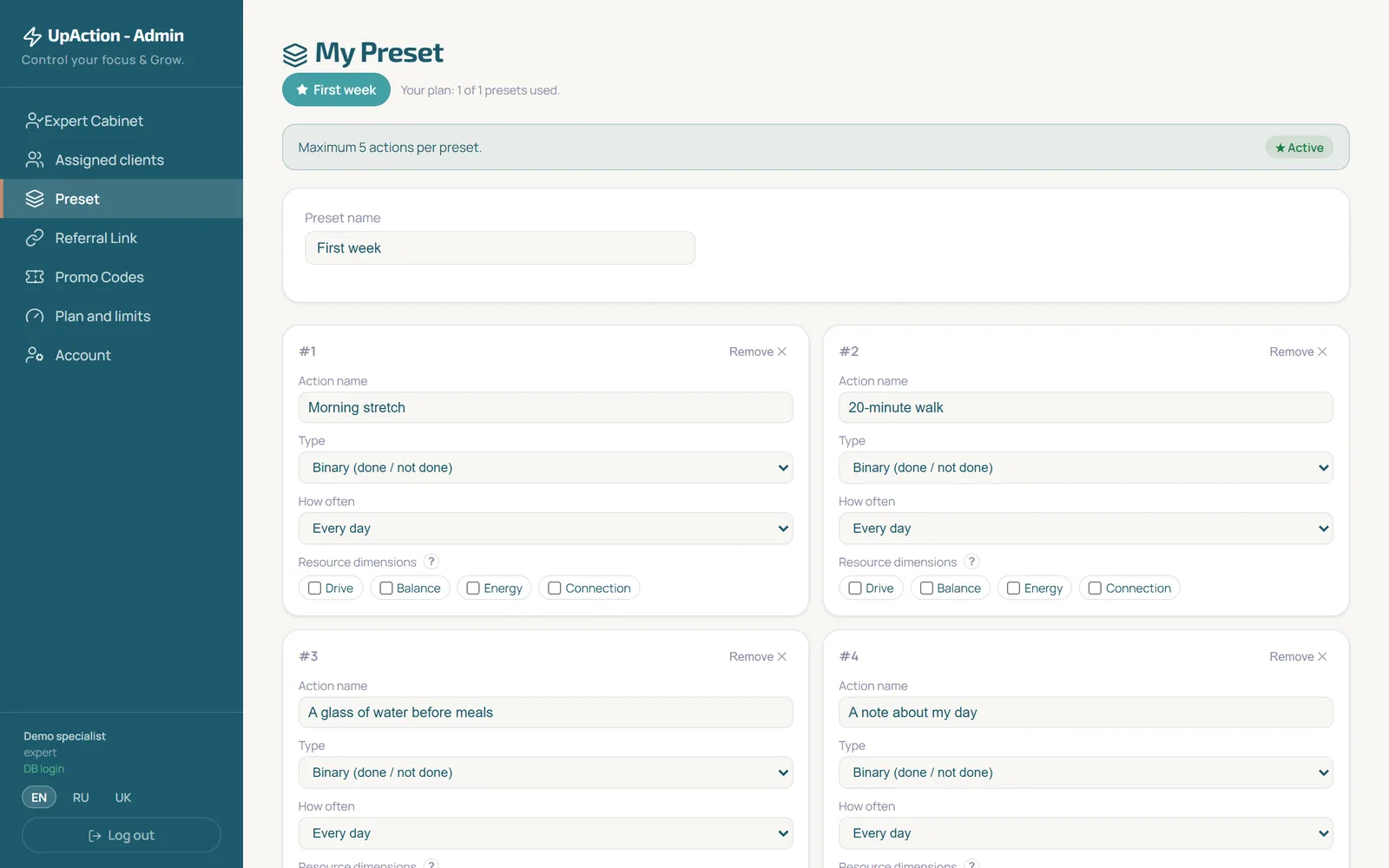Switch language to RU
This screenshot has width=1389, height=868.
pyautogui.click(x=81, y=797)
